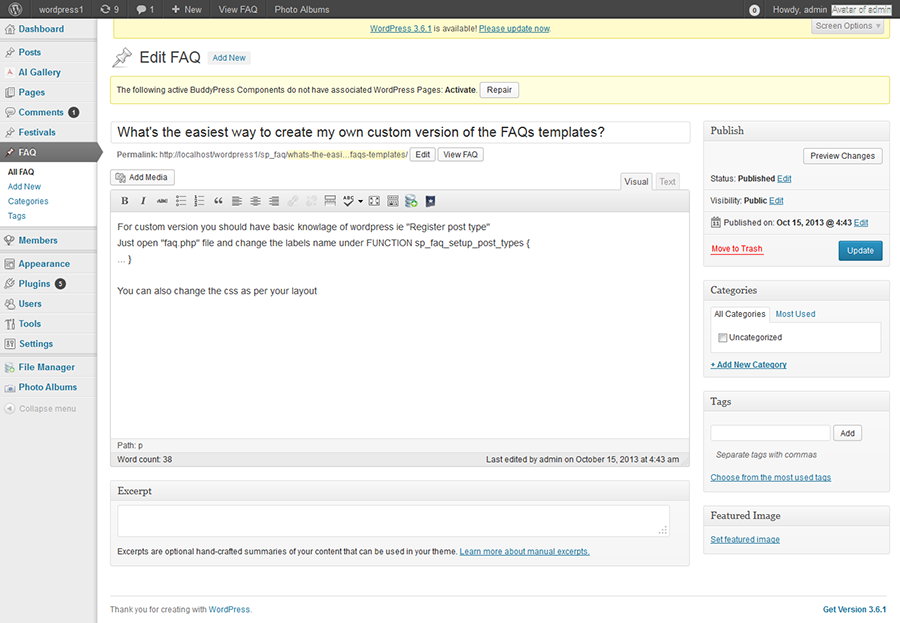Open FAQ Tags submenu link
This screenshot has width=900, height=623.
pos(17,216)
